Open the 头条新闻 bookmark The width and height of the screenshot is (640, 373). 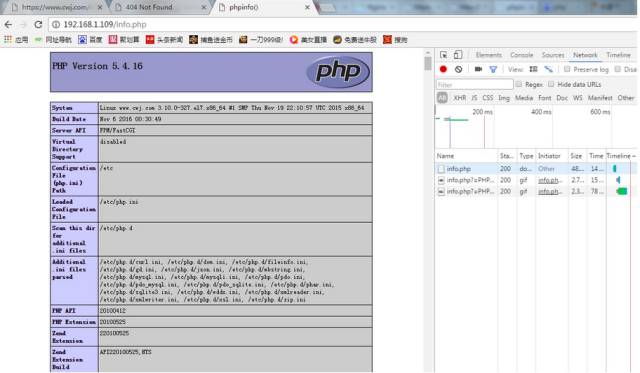coord(164,40)
